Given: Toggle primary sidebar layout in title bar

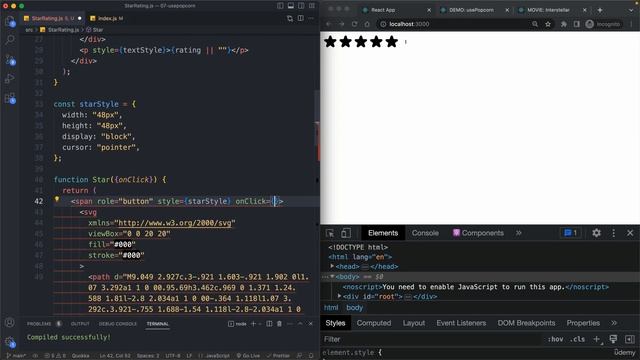Looking at the screenshot, I should [x=280, y=6].
